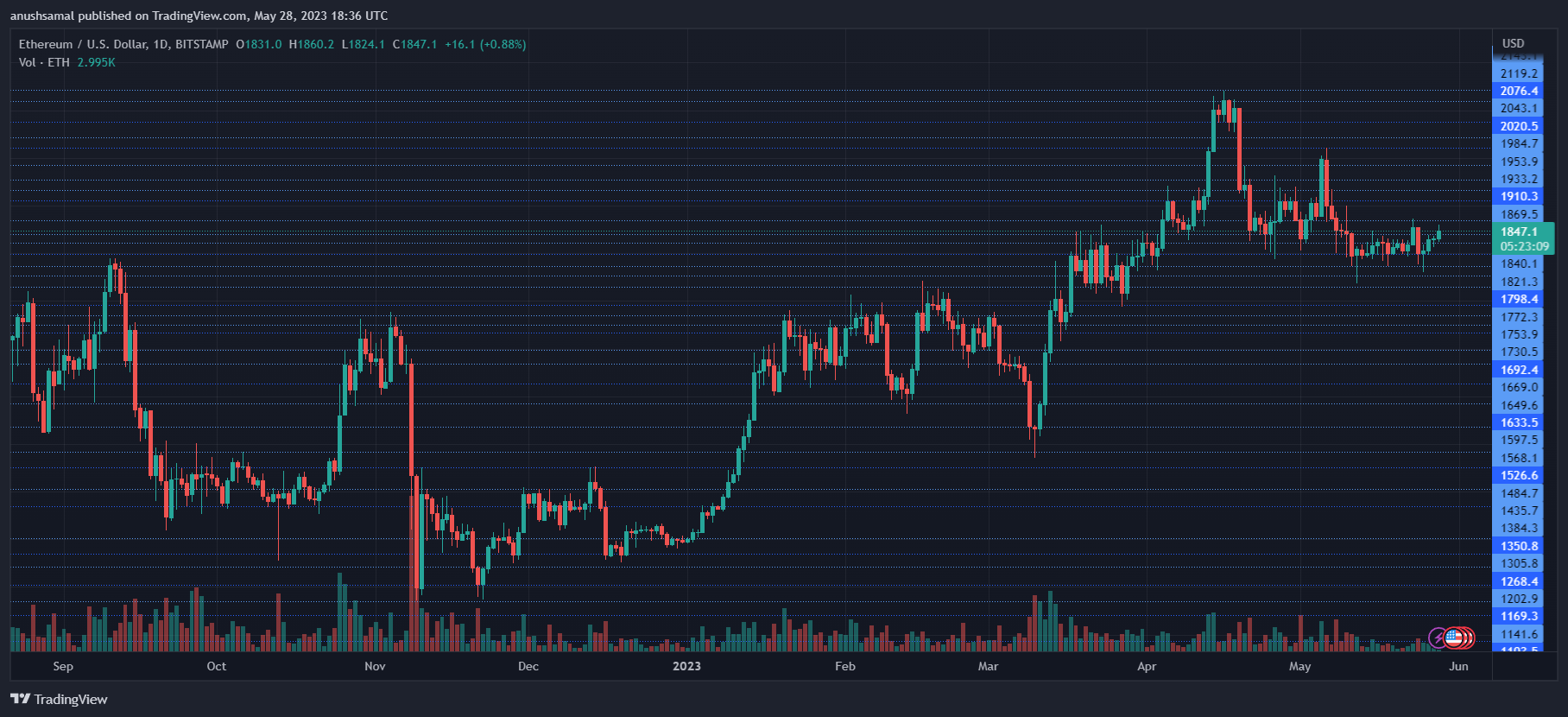This screenshot has width=1568, height=717.
Task: Click the Jun label on time axis
Action: [1458, 666]
